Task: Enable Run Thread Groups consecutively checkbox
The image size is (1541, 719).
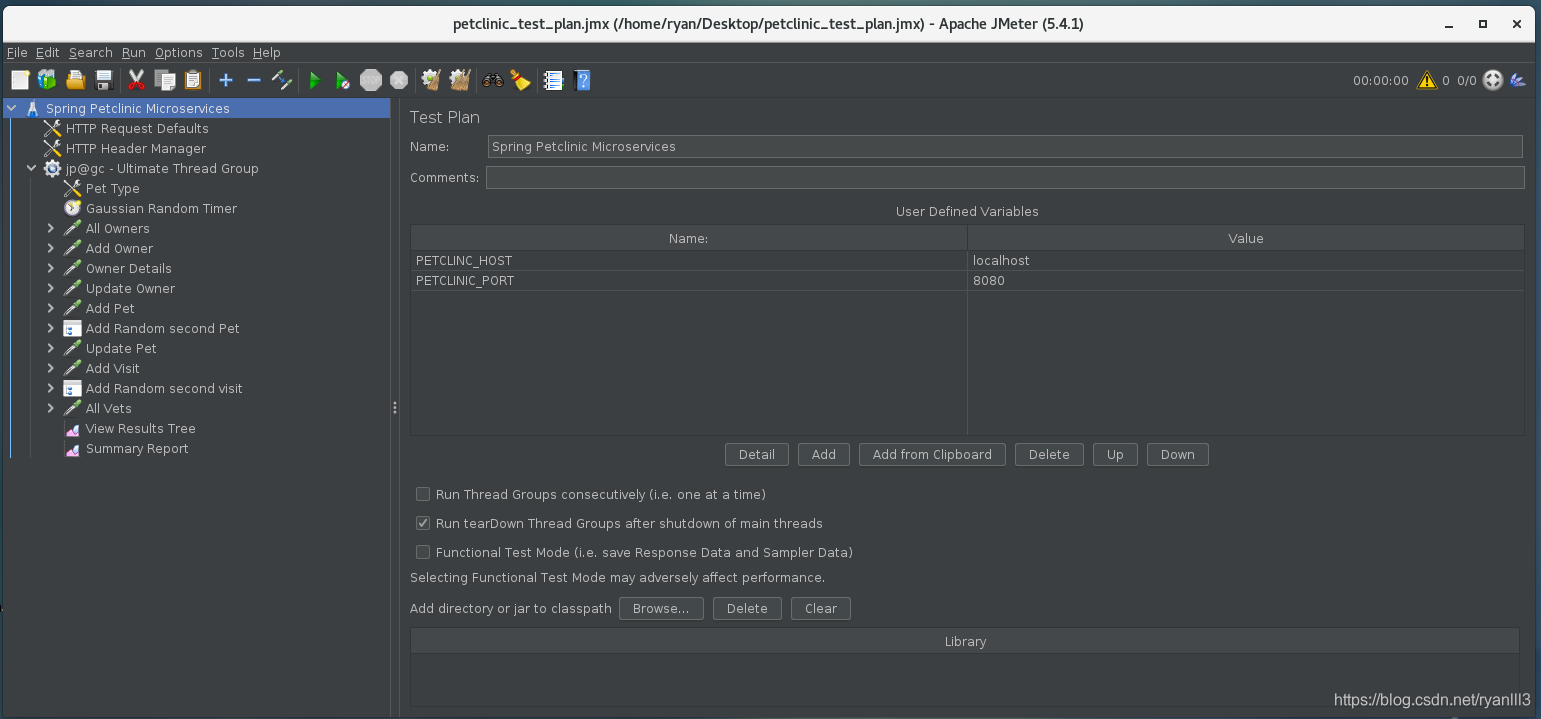Action: click(423, 494)
